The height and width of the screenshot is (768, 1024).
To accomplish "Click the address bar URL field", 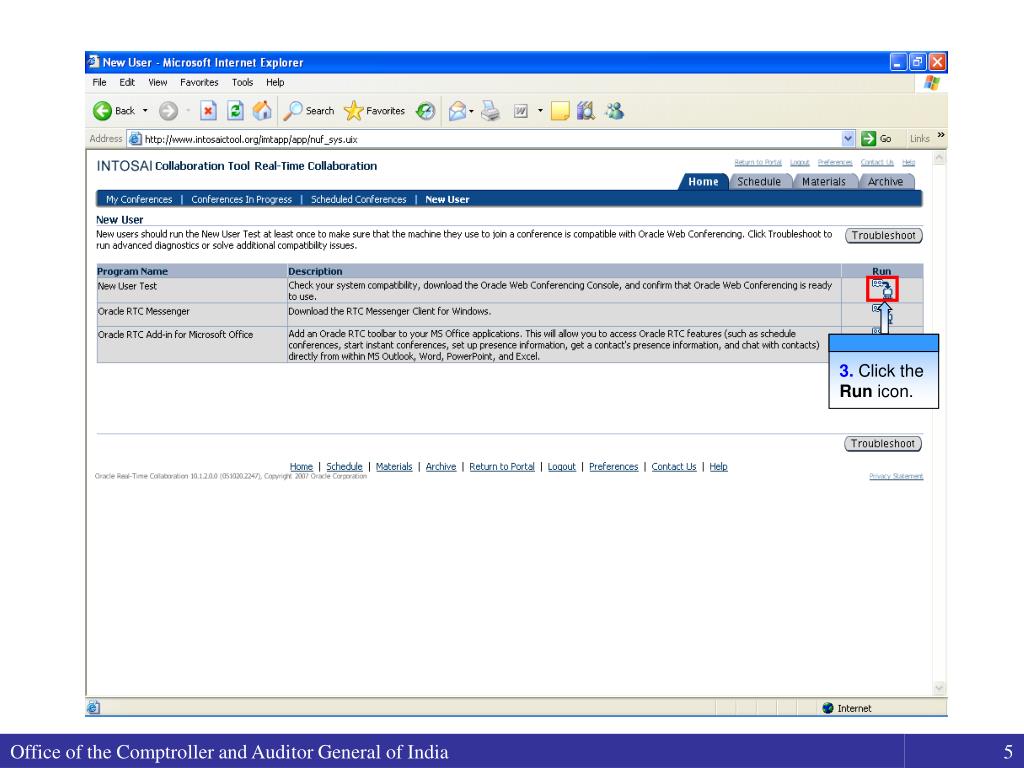I will tap(490, 138).
